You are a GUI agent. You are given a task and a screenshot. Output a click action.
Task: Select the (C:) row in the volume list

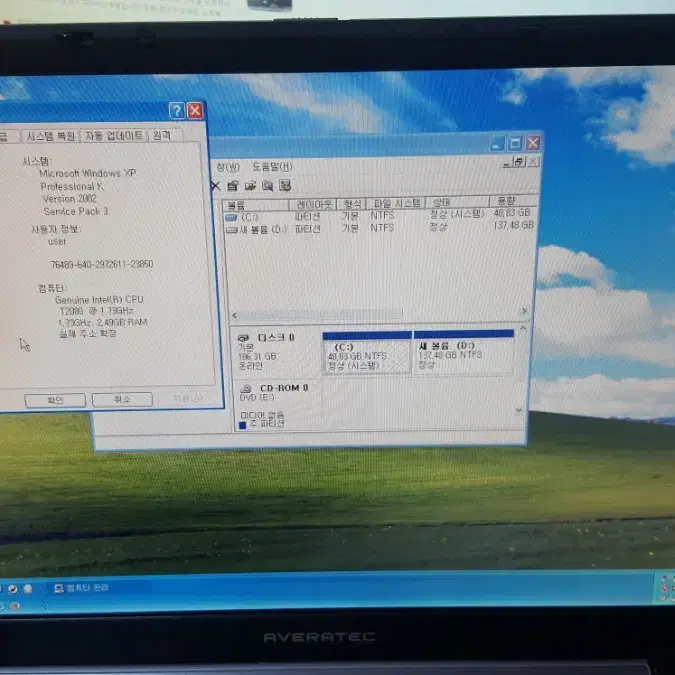click(x=380, y=216)
